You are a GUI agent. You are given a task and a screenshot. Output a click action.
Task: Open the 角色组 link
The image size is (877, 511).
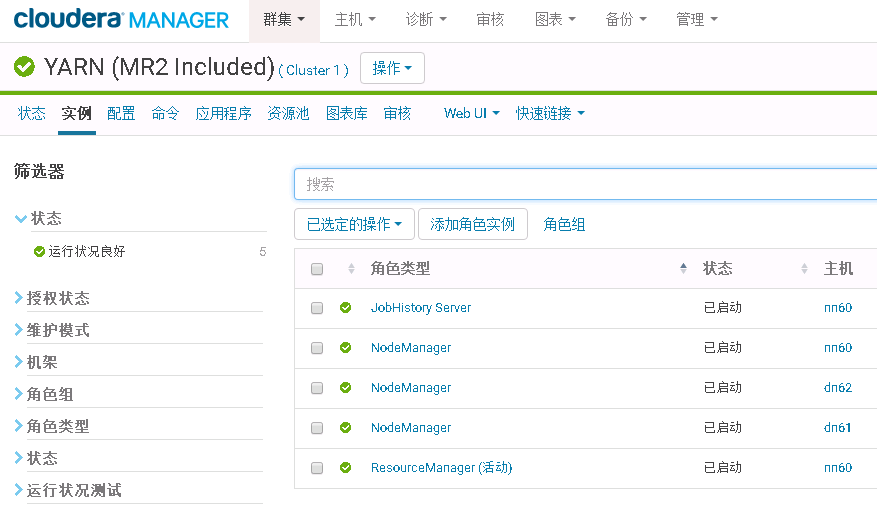tap(564, 225)
